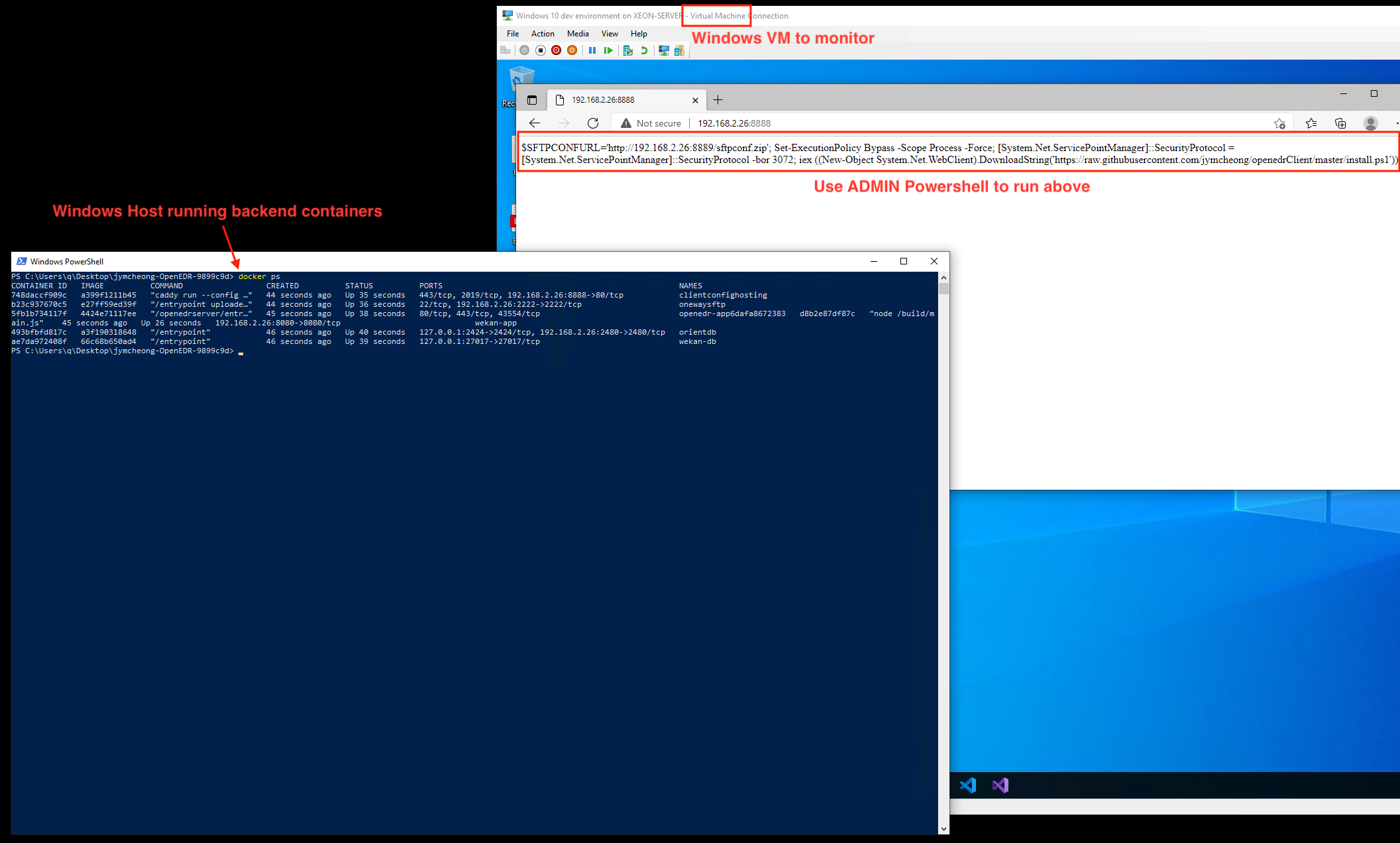Image resolution: width=1400 pixels, height=843 pixels.
Task: Click the green Revert arrow icon
Action: coord(644,50)
